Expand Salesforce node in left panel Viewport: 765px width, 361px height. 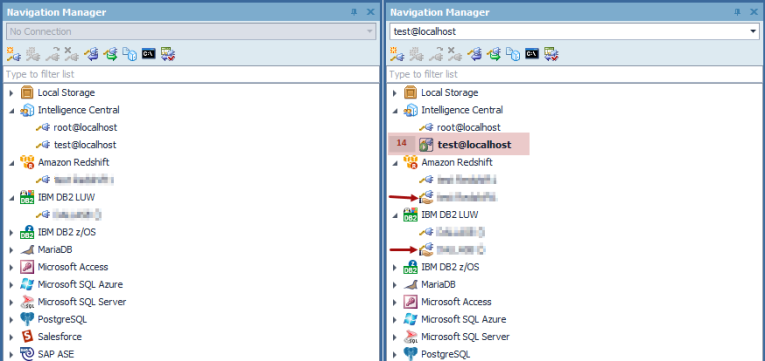tap(11, 337)
